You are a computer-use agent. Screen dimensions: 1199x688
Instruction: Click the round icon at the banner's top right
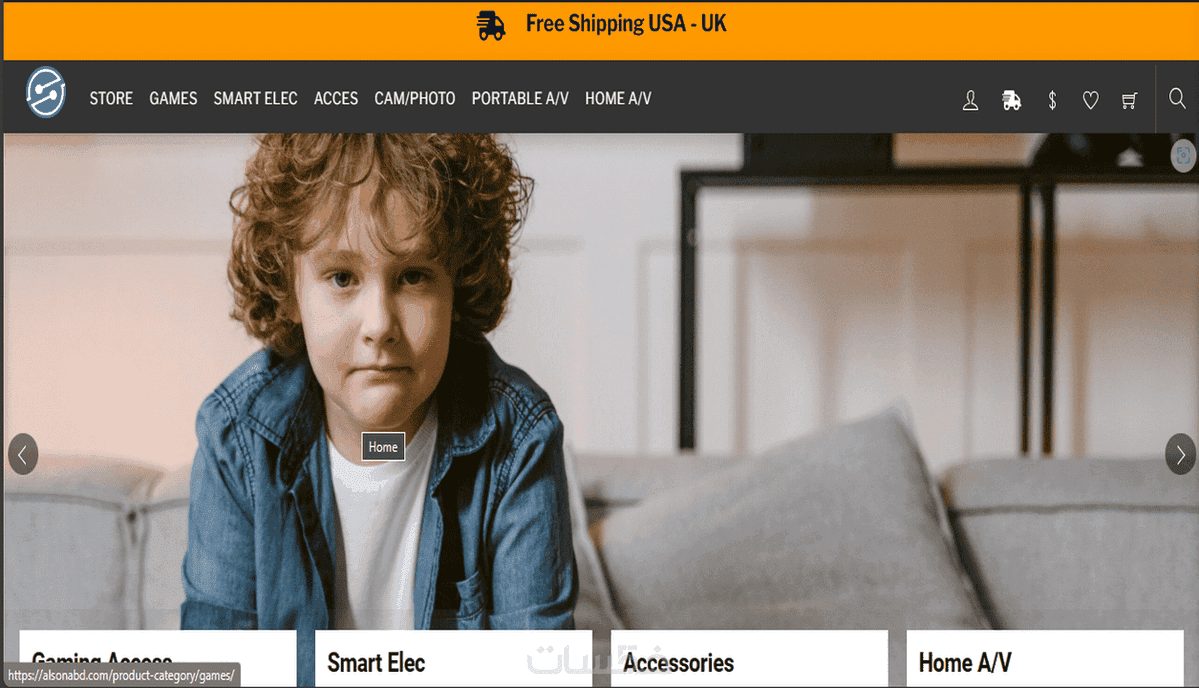1183,155
